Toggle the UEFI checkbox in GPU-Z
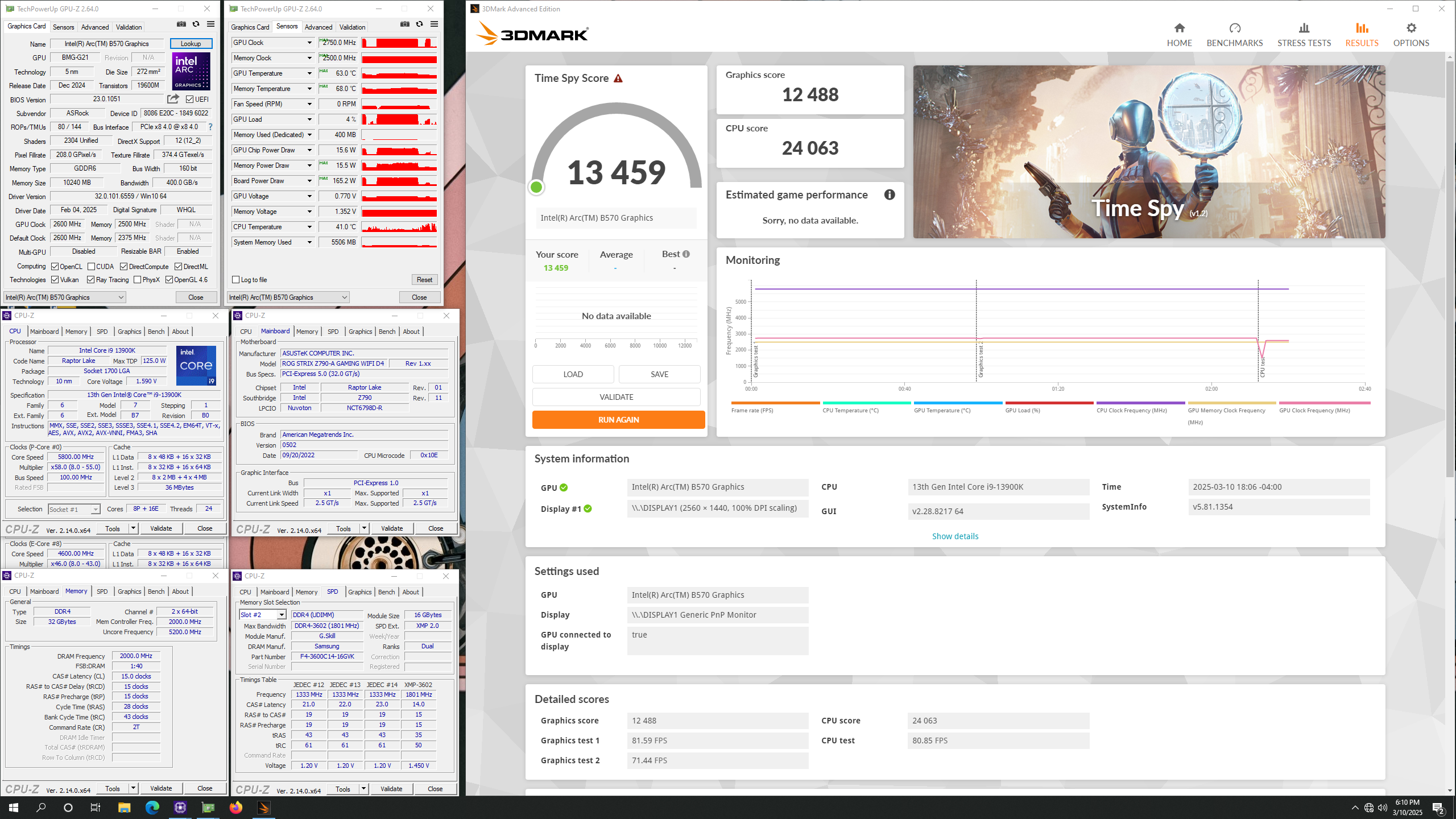 point(190,100)
